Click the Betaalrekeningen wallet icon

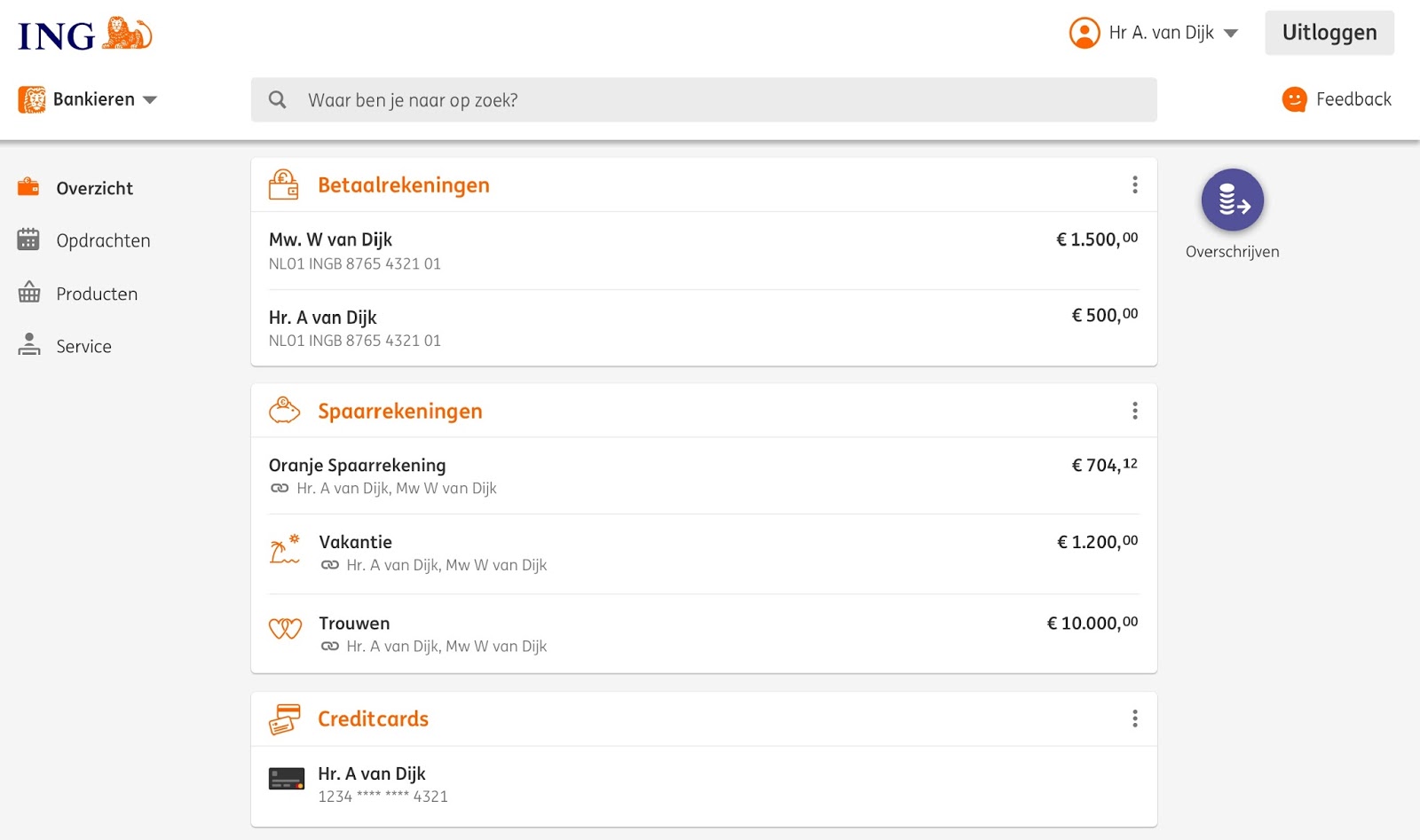284,184
